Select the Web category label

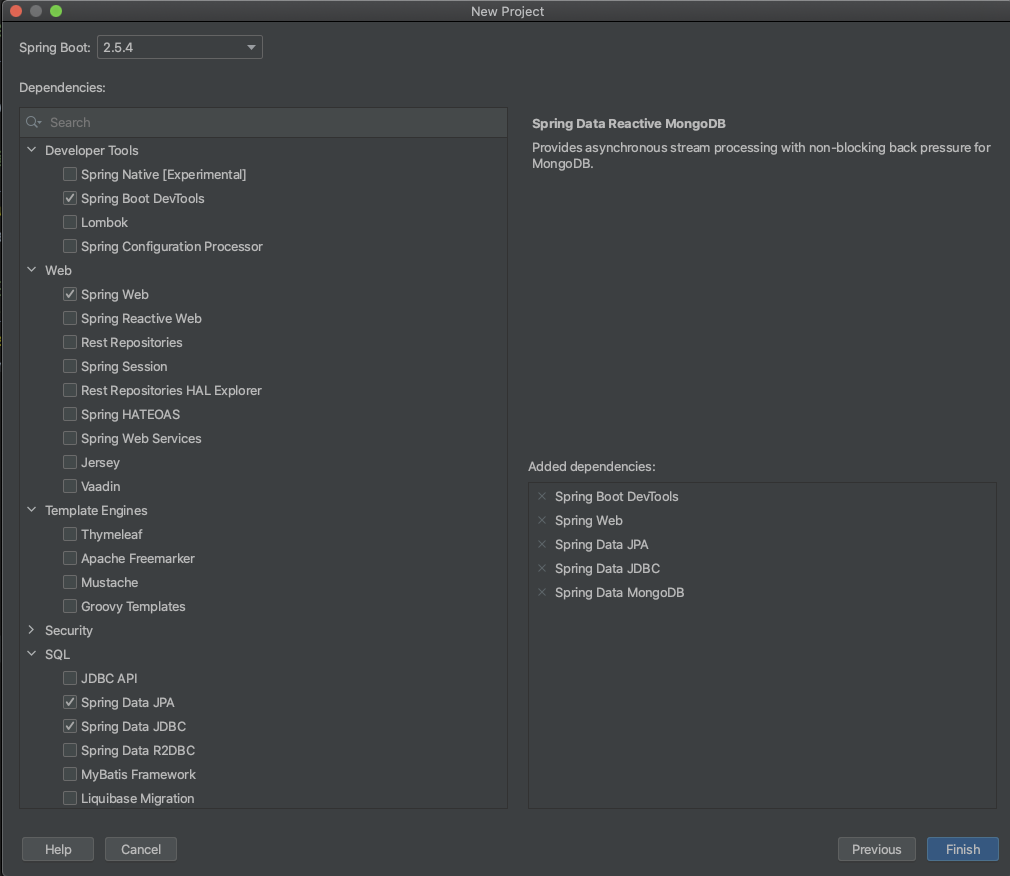(x=58, y=271)
